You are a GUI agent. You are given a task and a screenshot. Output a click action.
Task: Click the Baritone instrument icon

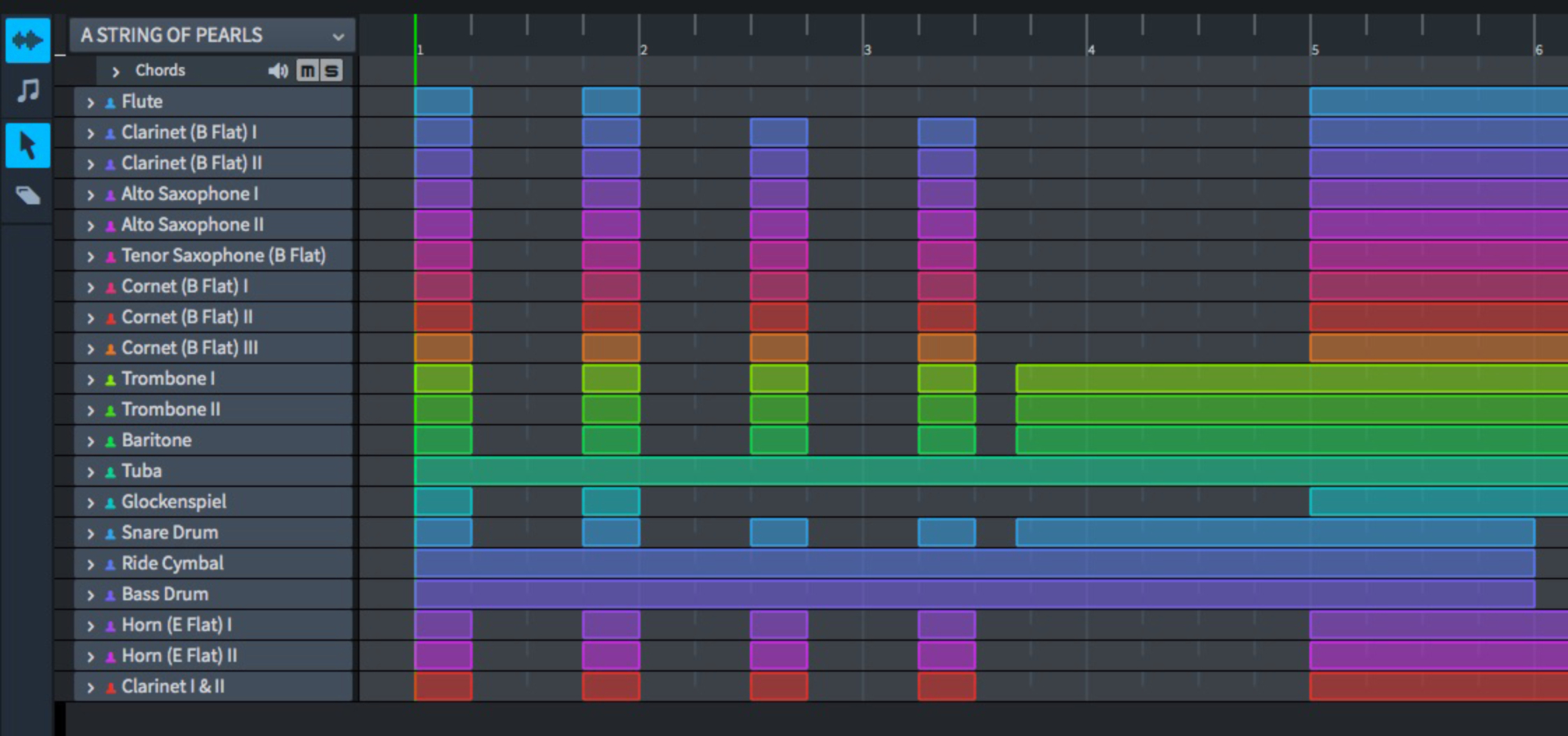pyautogui.click(x=110, y=441)
